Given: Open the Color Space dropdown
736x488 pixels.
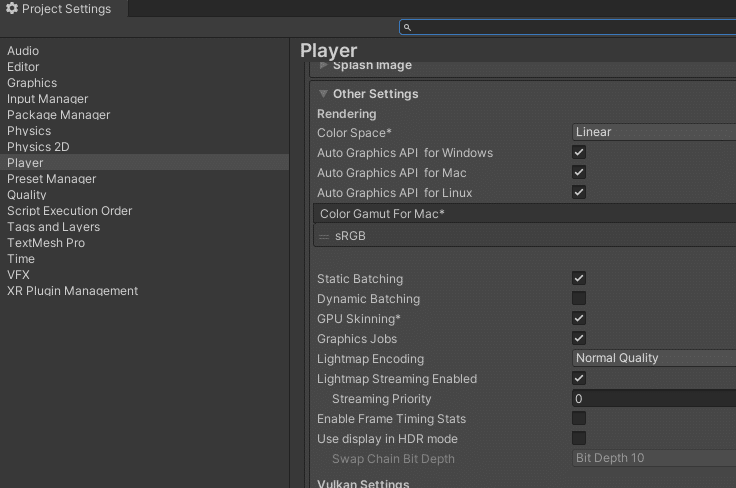Looking at the screenshot, I should 654,132.
